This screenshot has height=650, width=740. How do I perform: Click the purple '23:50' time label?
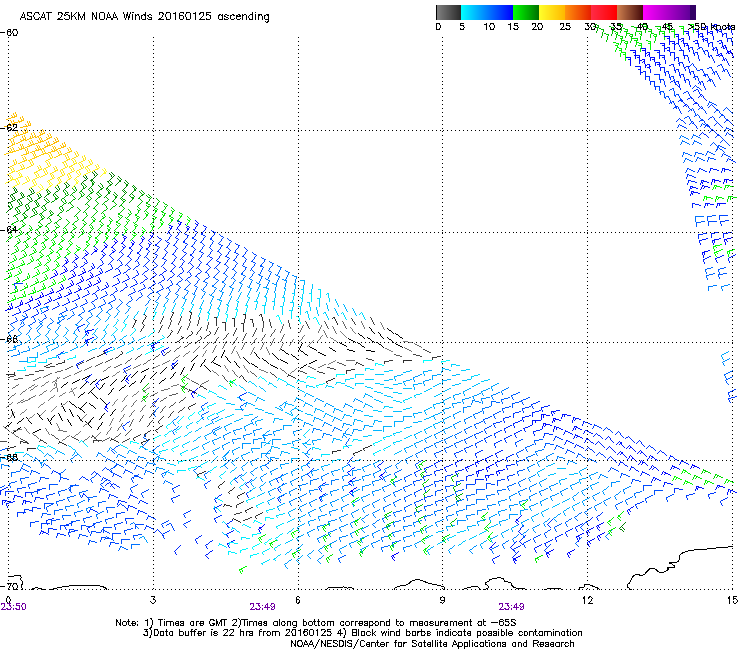click(x=14, y=607)
